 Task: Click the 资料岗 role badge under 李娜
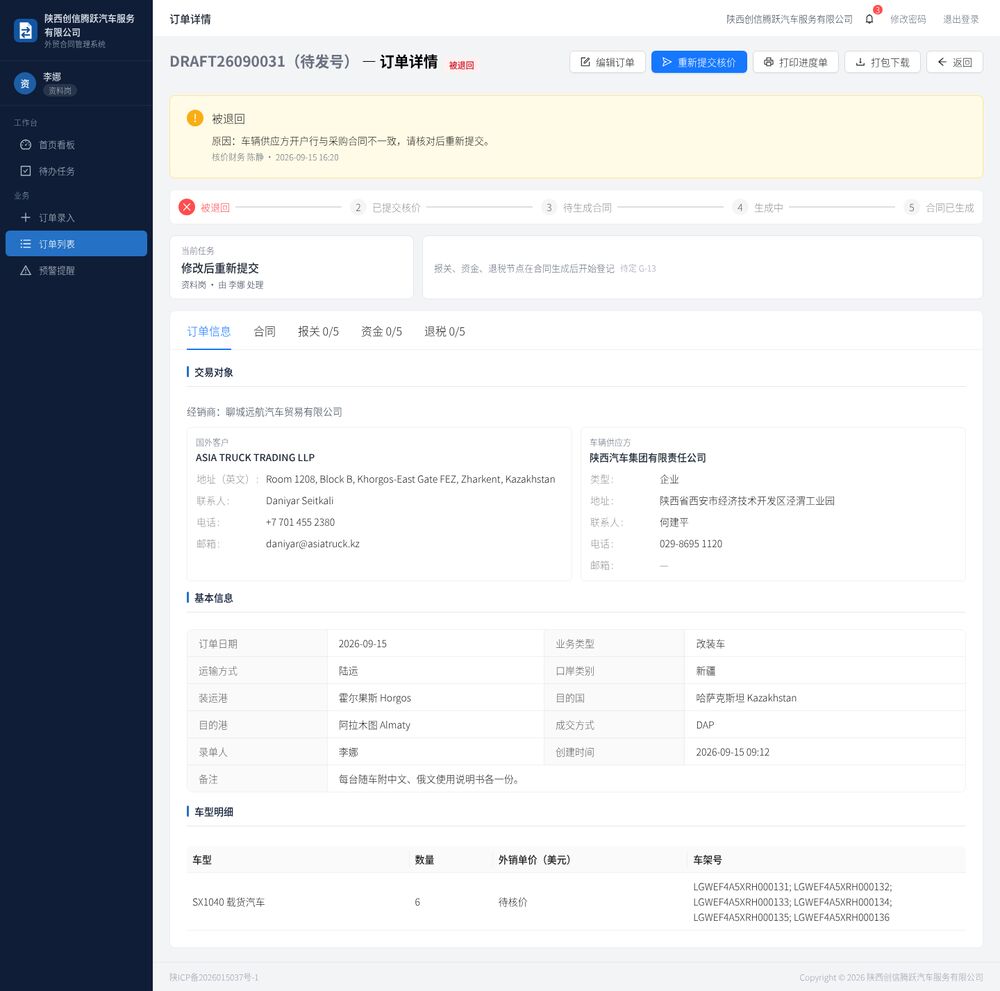(60, 91)
